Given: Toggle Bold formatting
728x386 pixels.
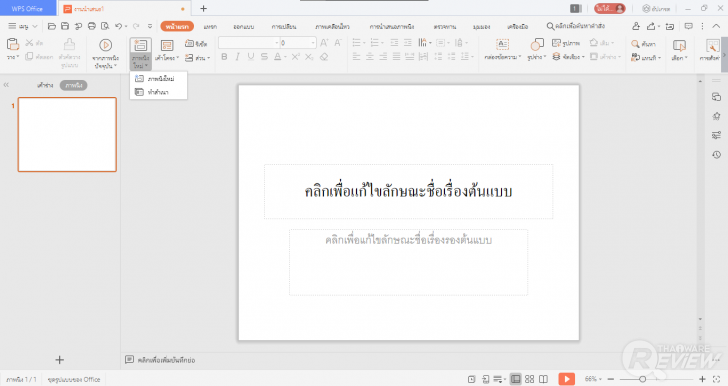Looking at the screenshot, I should click(224, 57).
